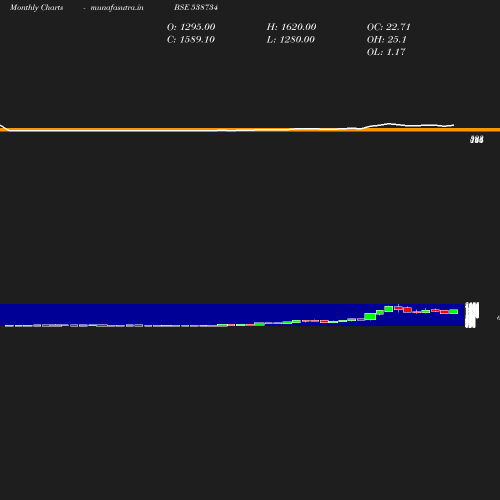Click the white price axis labels beside candles

[472, 315]
